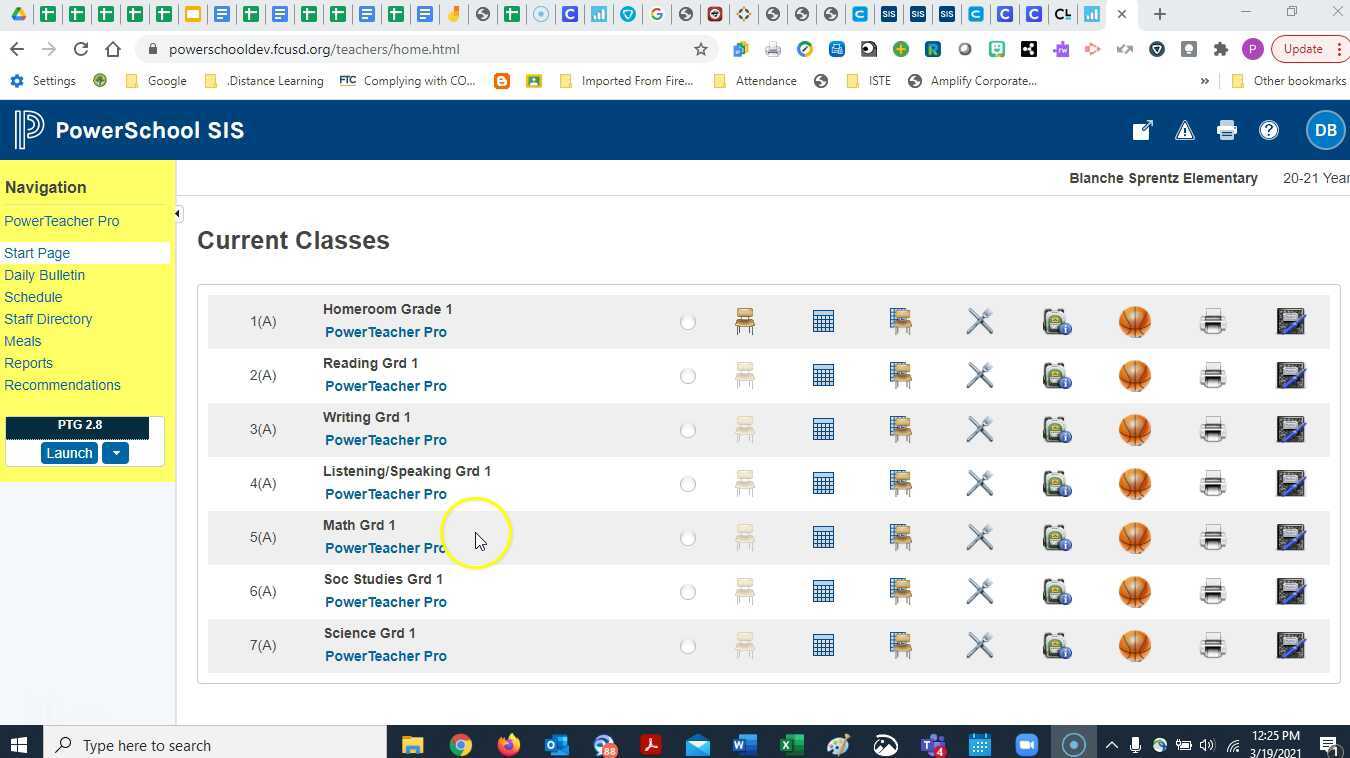Open the print page icon in the blue header
The height and width of the screenshot is (758, 1350).
pos(1226,130)
